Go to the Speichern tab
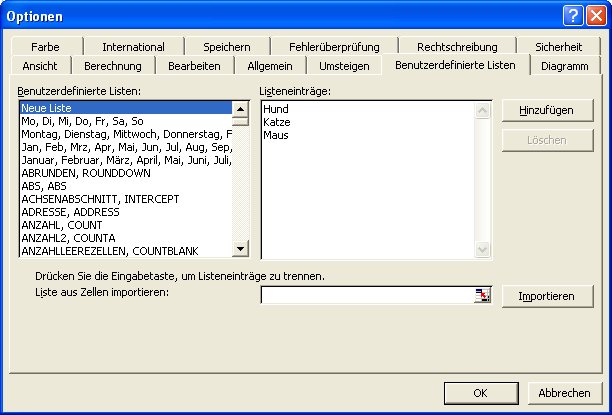The width and height of the screenshot is (612, 415). pyautogui.click(x=226, y=47)
